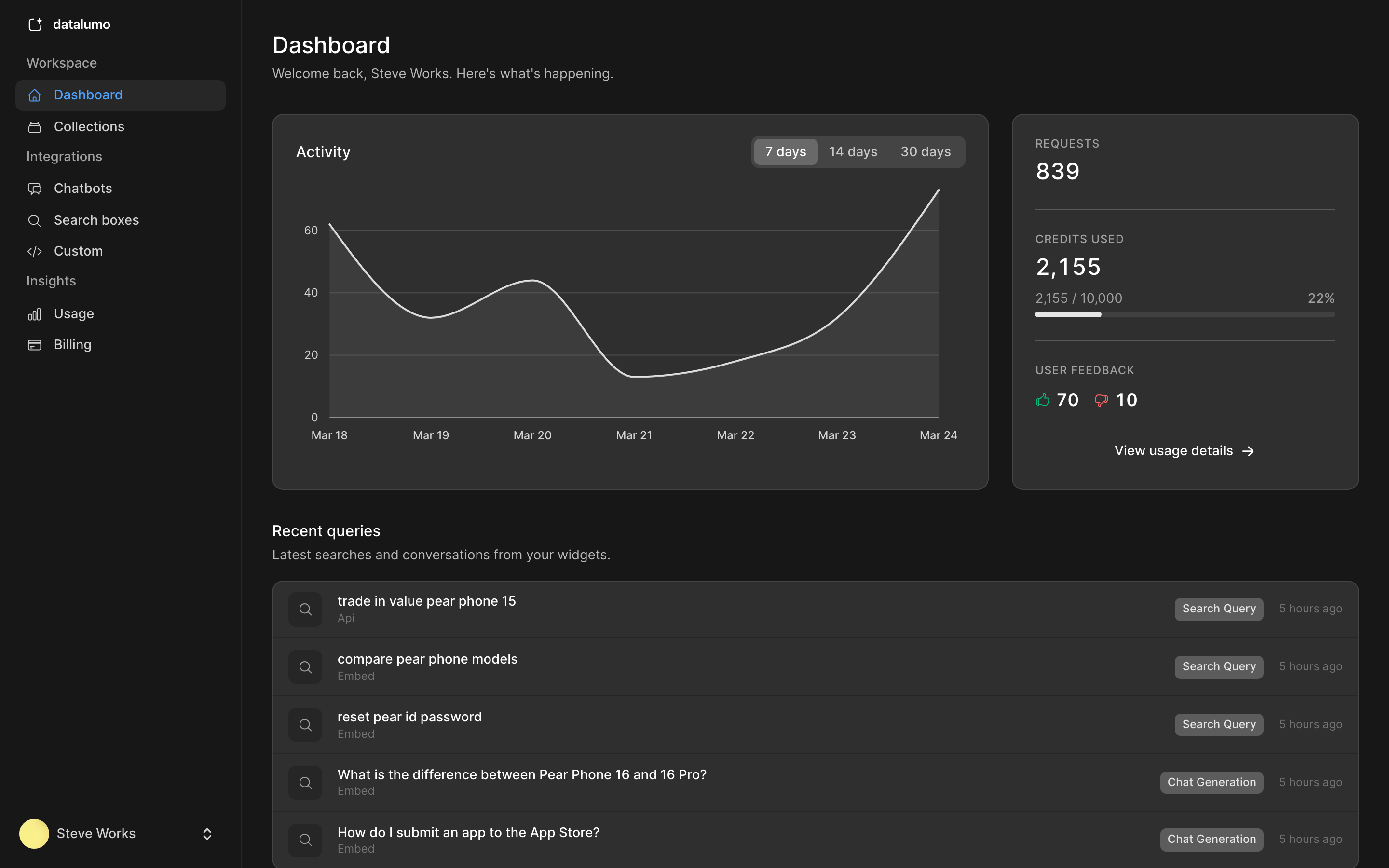Select the Integrations section header
The image size is (1389, 868).
[x=64, y=156]
